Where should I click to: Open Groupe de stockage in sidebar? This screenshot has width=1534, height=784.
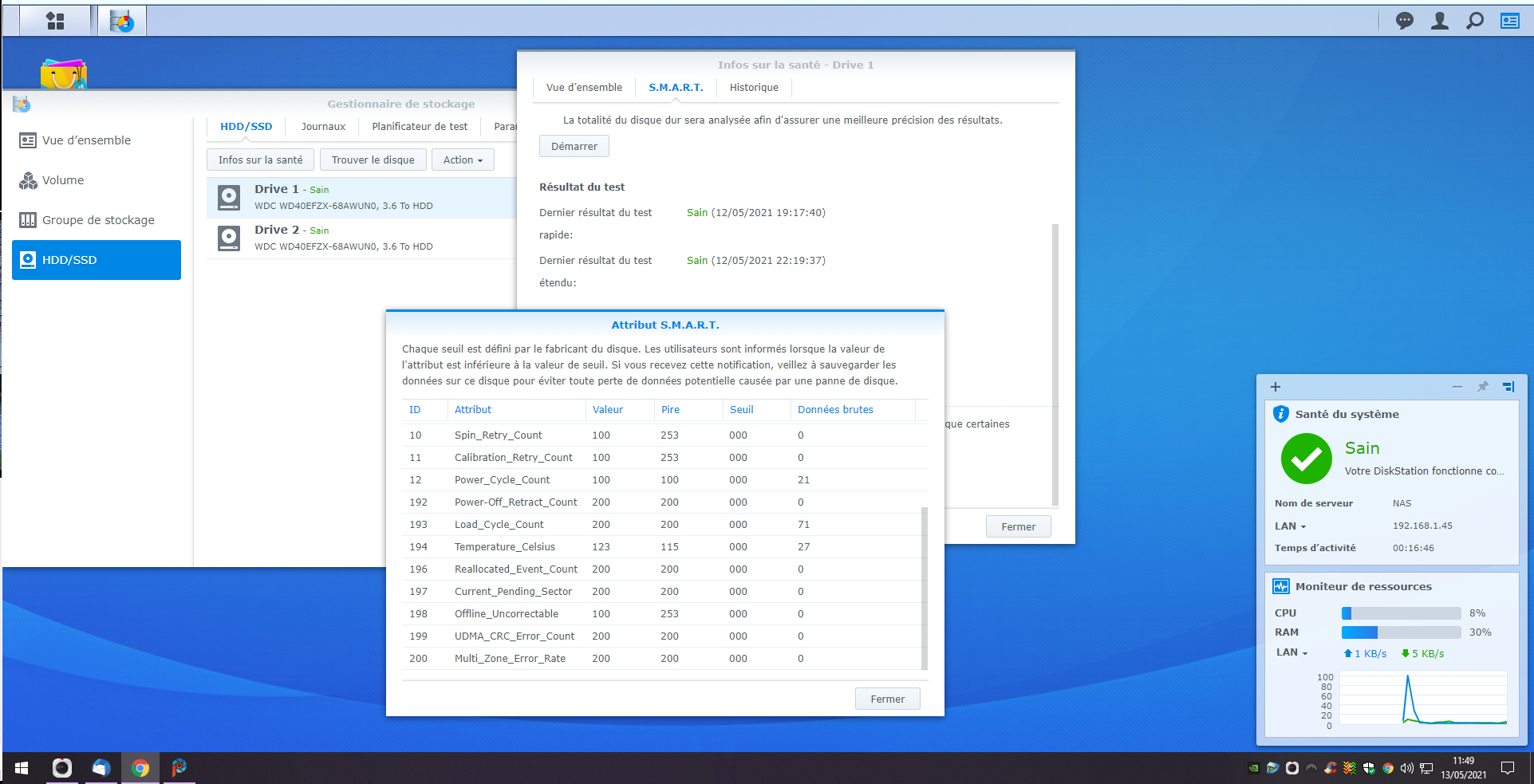click(97, 220)
